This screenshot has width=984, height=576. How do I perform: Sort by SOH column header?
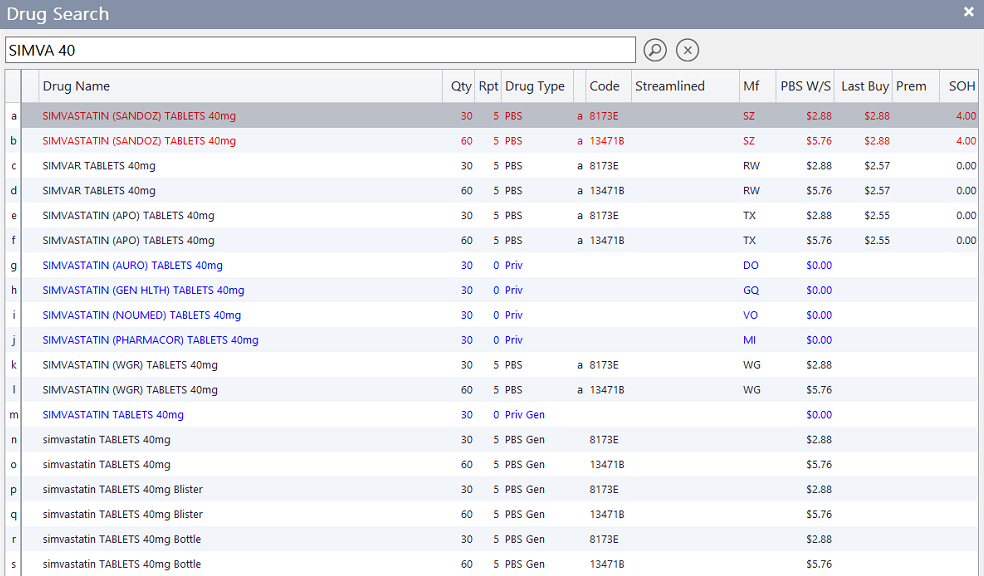coord(961,86)
